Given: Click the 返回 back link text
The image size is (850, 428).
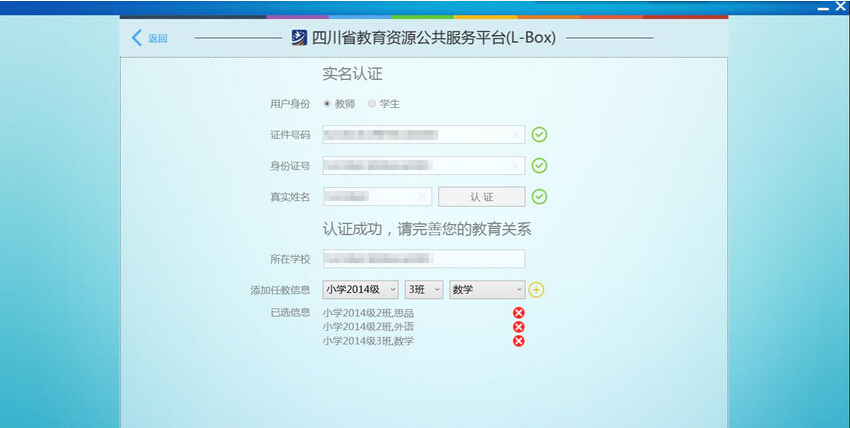Looking at the screenshot, I should [x=158, y=38].
